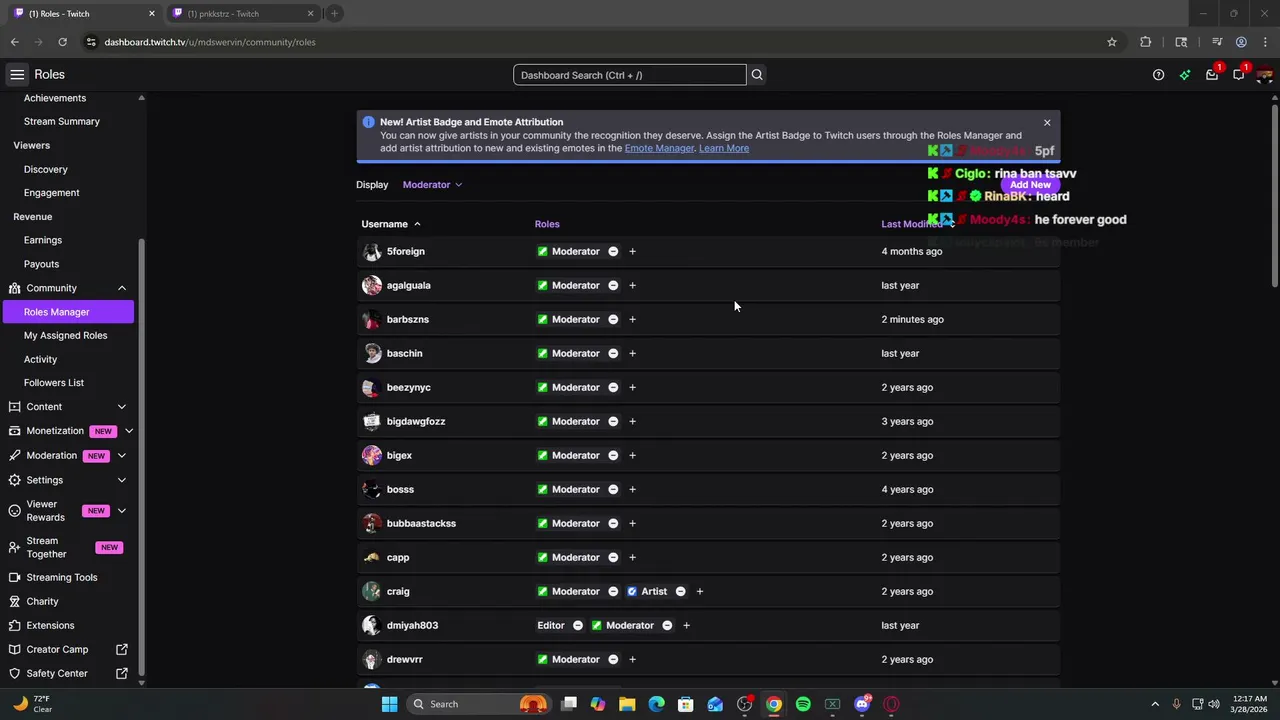Open Creator Camp external link

(x=68, y=650)
